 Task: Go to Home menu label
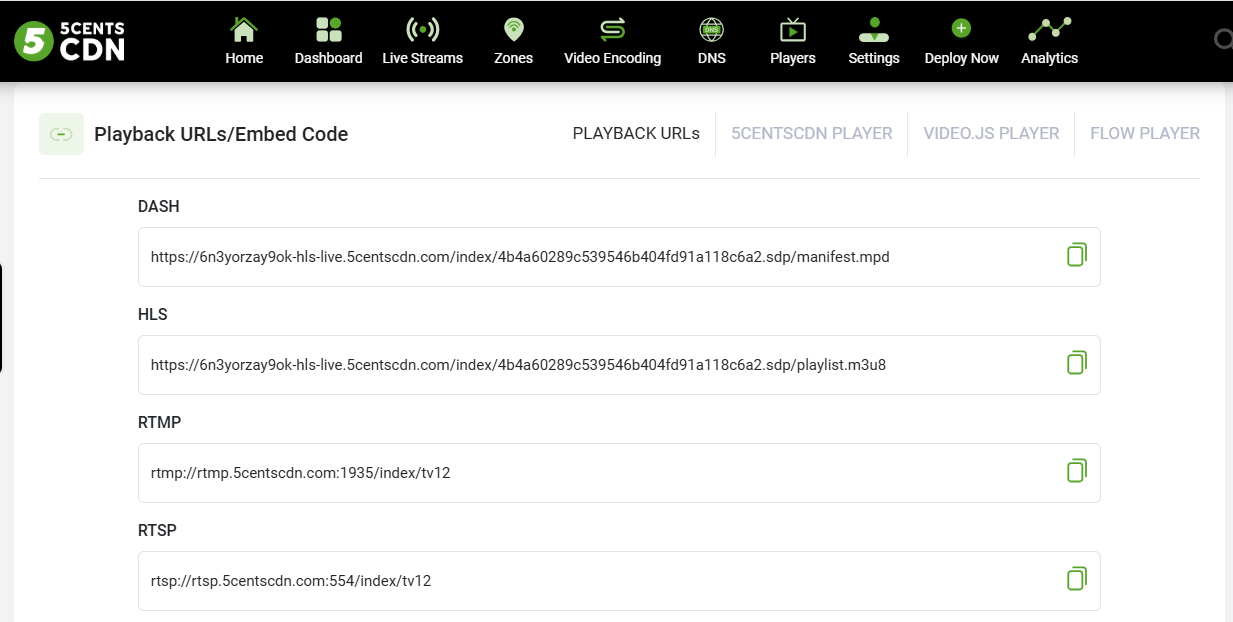[244, 58]
